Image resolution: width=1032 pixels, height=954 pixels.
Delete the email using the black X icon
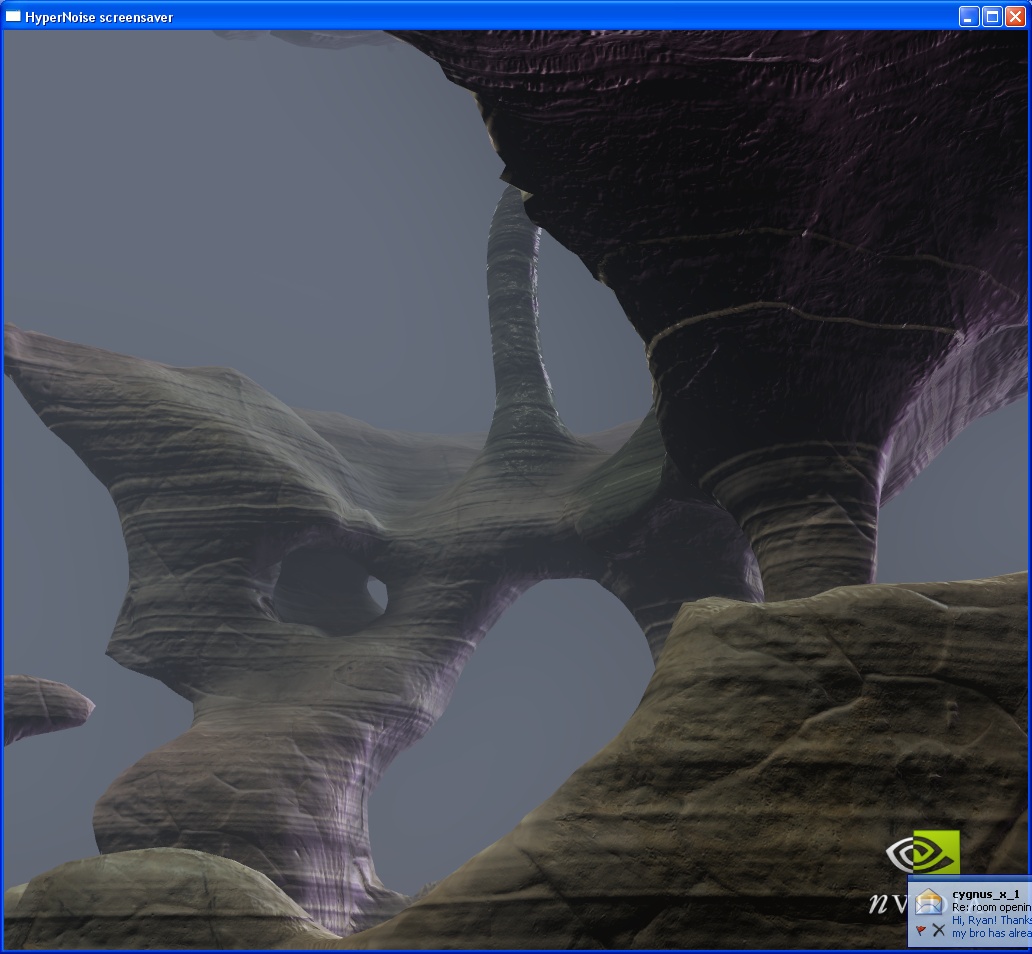938,930
